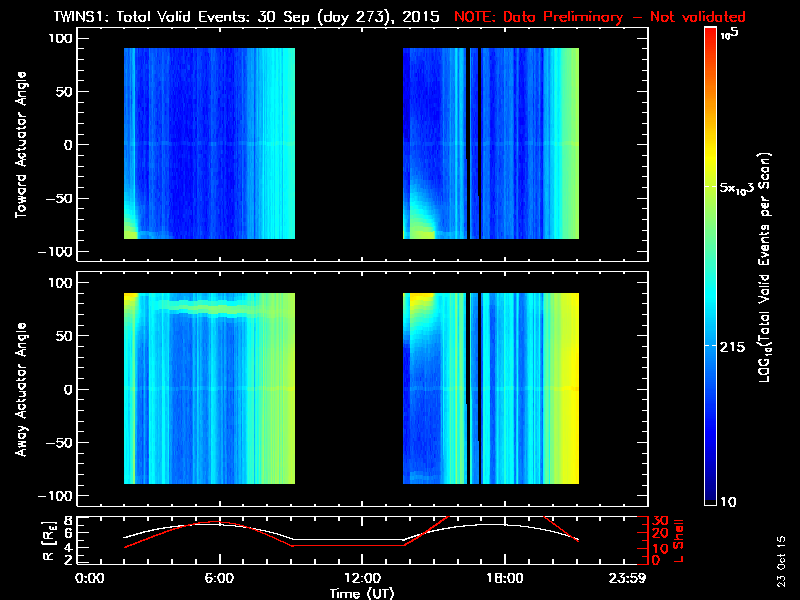Click the 6 tick on the R axis

pos(67,533)
